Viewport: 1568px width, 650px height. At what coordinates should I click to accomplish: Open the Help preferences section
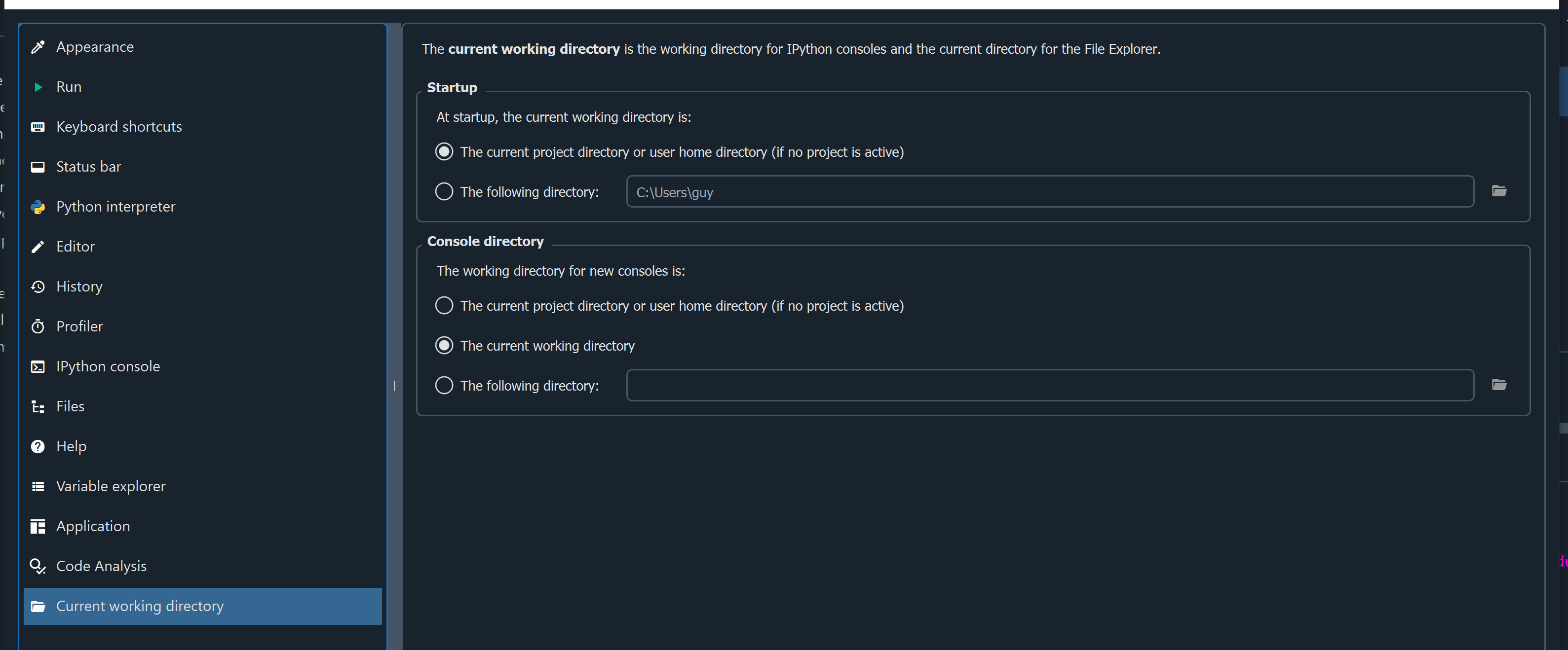(x=71, y=446)
